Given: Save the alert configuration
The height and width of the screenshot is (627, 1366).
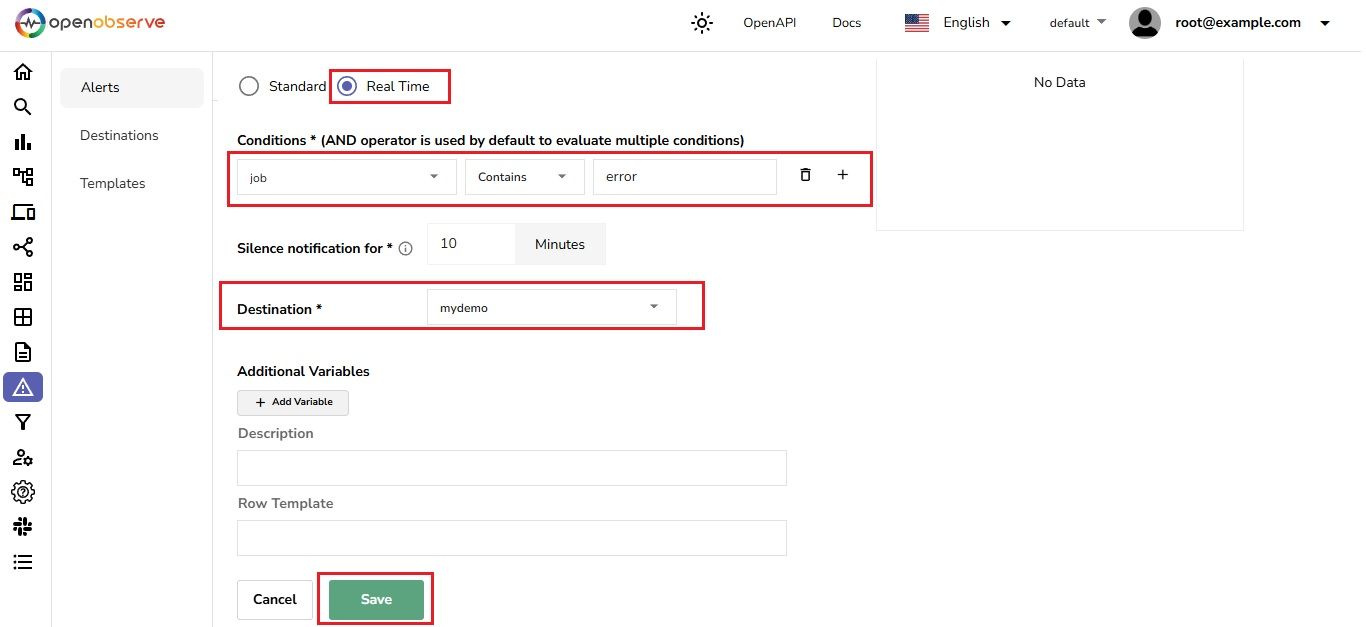Looking at the screenshot, I should click(x=375, y=598).
